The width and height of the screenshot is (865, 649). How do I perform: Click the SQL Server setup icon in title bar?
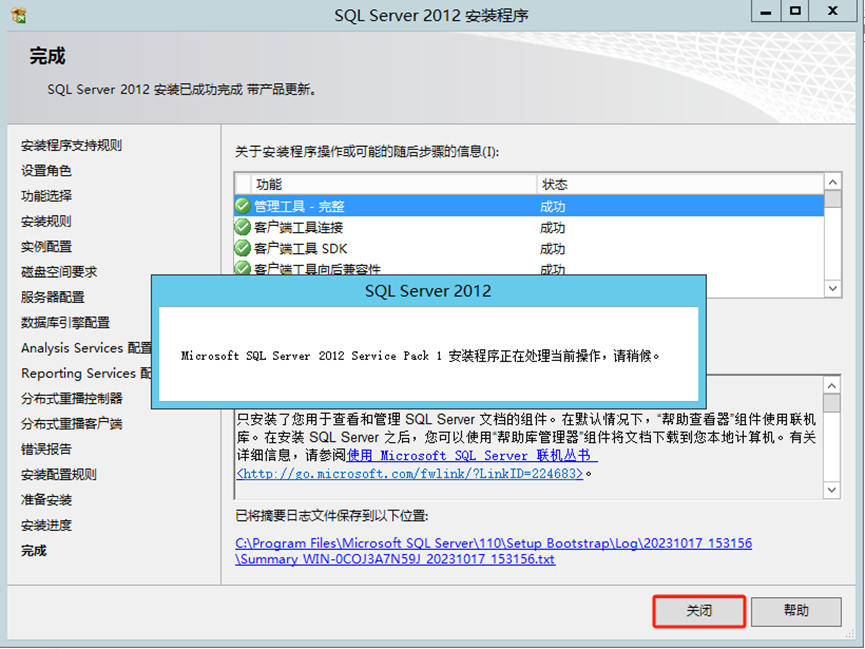[x=18, y=15]
